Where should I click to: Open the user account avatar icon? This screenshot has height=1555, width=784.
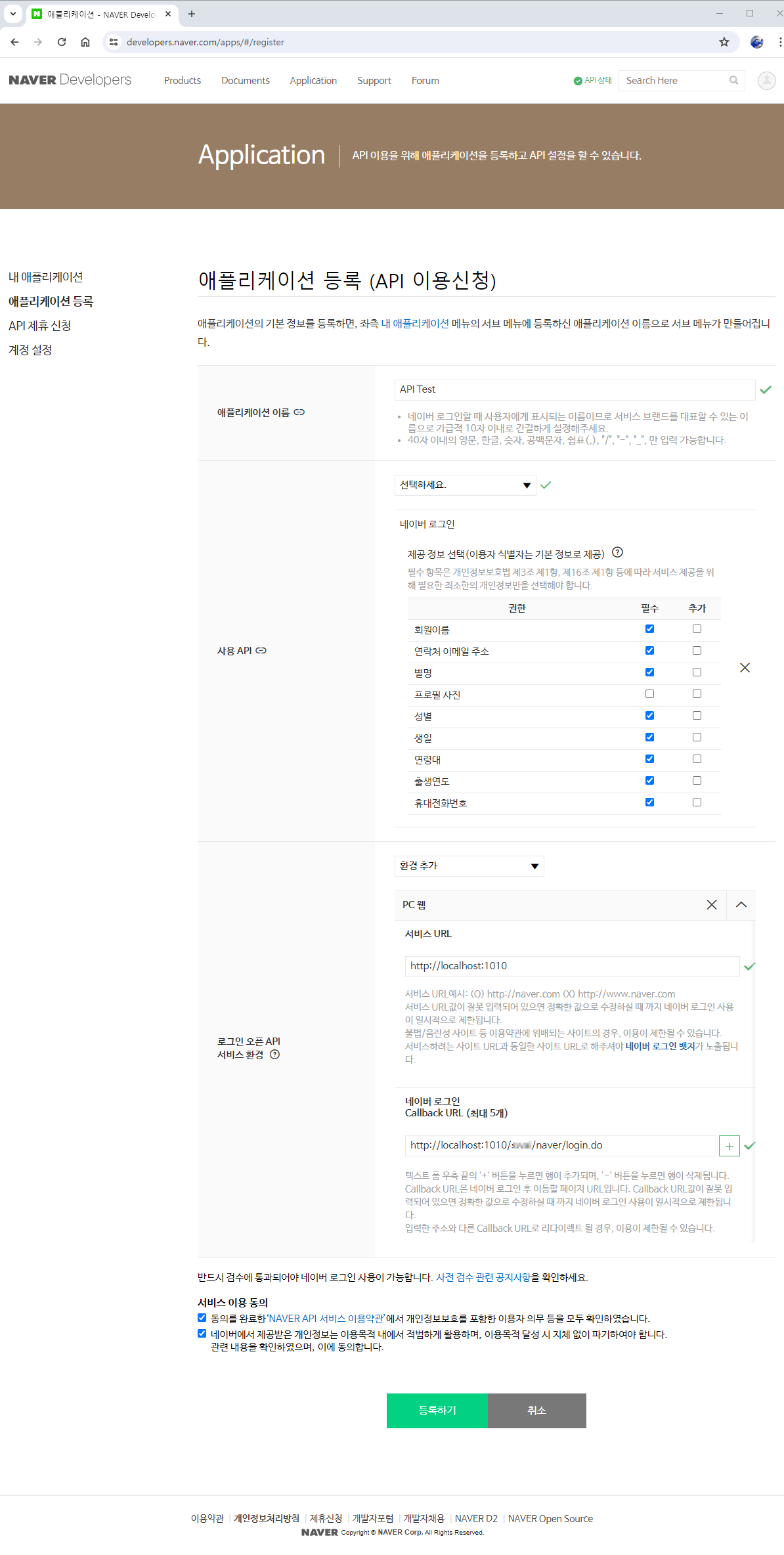pyautogui.click(x=766, y=80)
